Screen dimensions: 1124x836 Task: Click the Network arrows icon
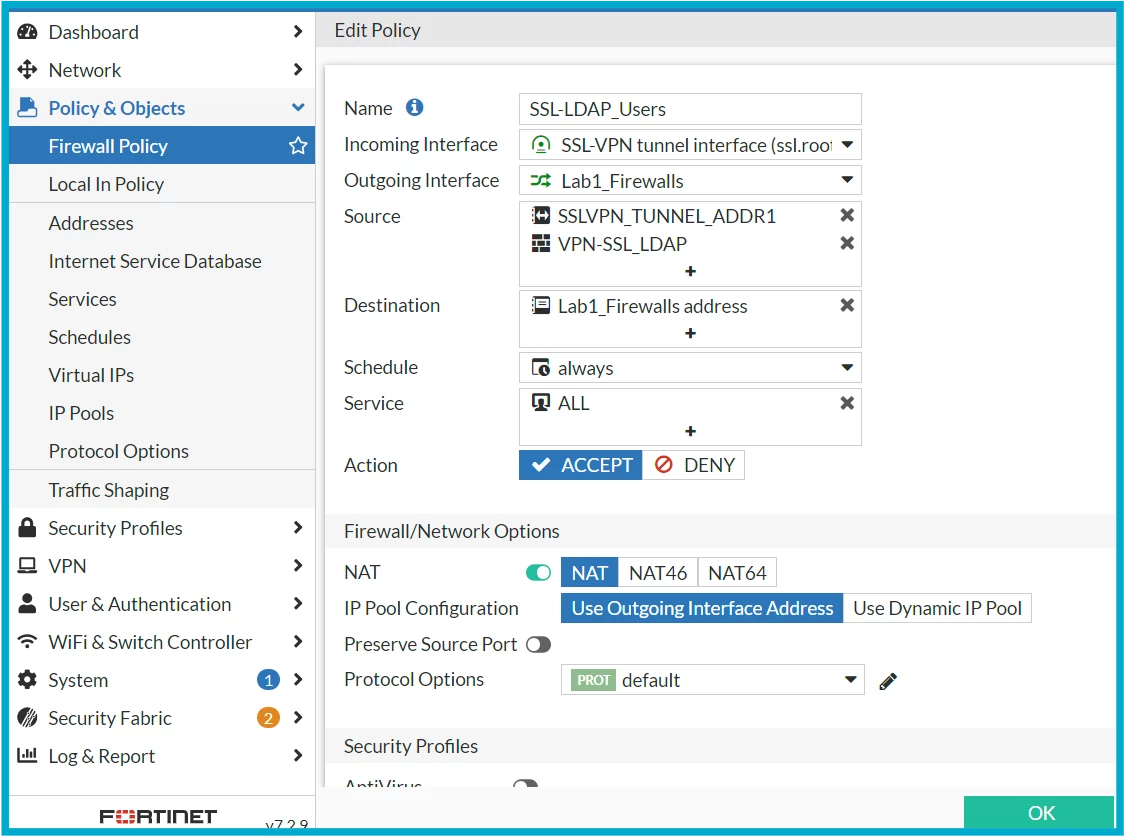click(x=27, y=70)
